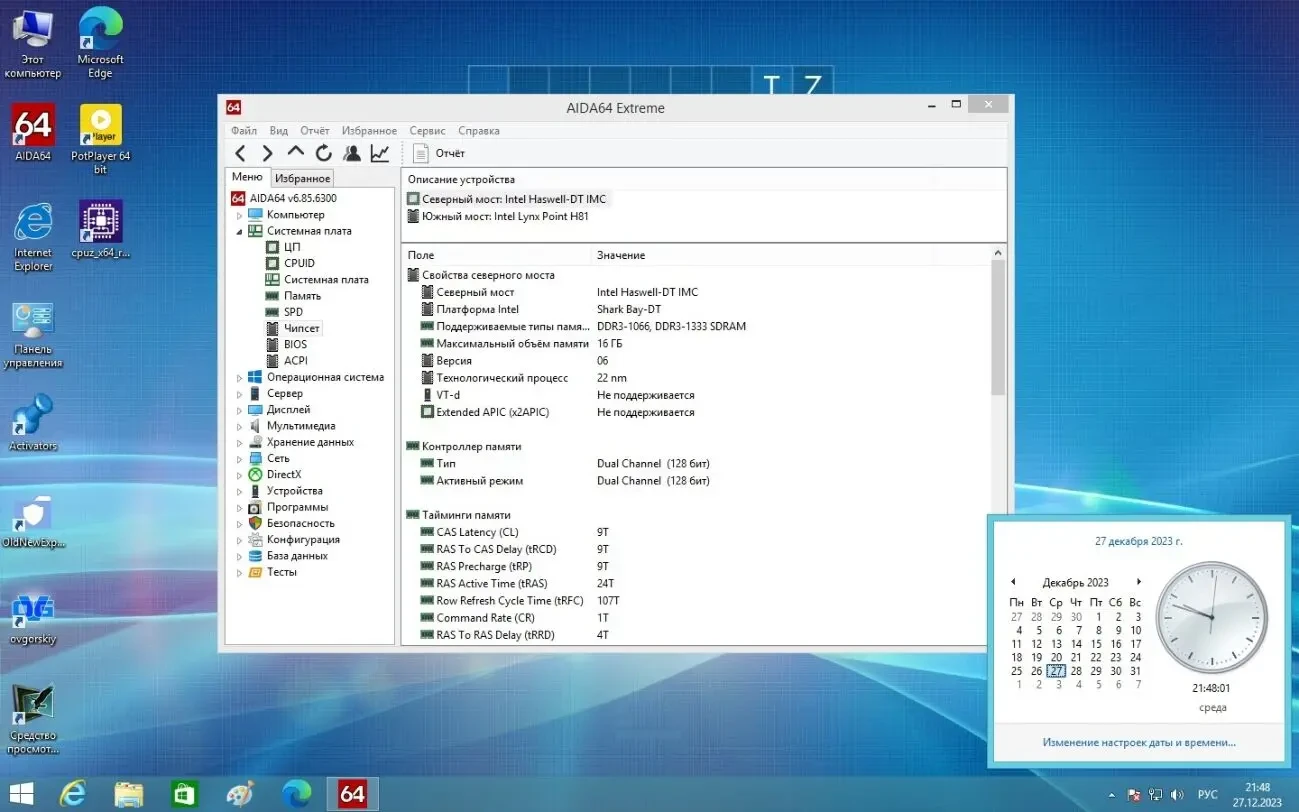
Task: Expand the Тесты category in the sidebar
Action: tap(239, 571)
